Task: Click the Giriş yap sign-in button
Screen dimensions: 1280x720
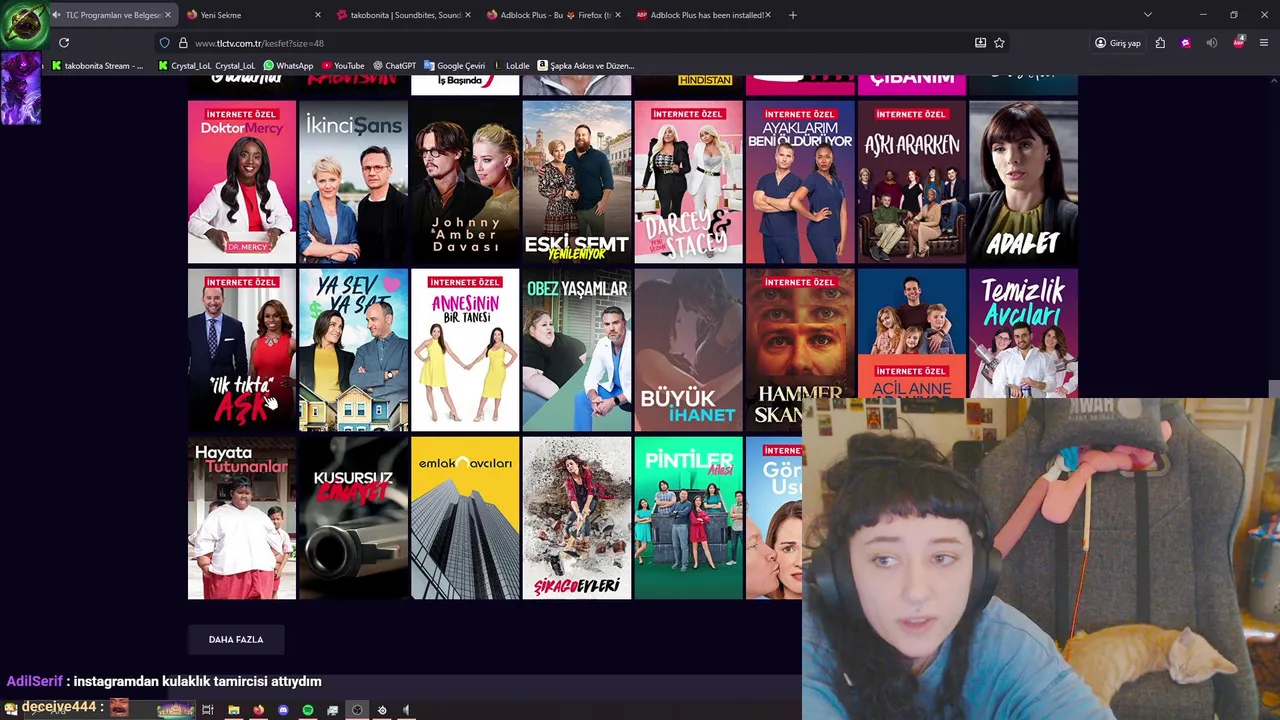Action: 1118,43
